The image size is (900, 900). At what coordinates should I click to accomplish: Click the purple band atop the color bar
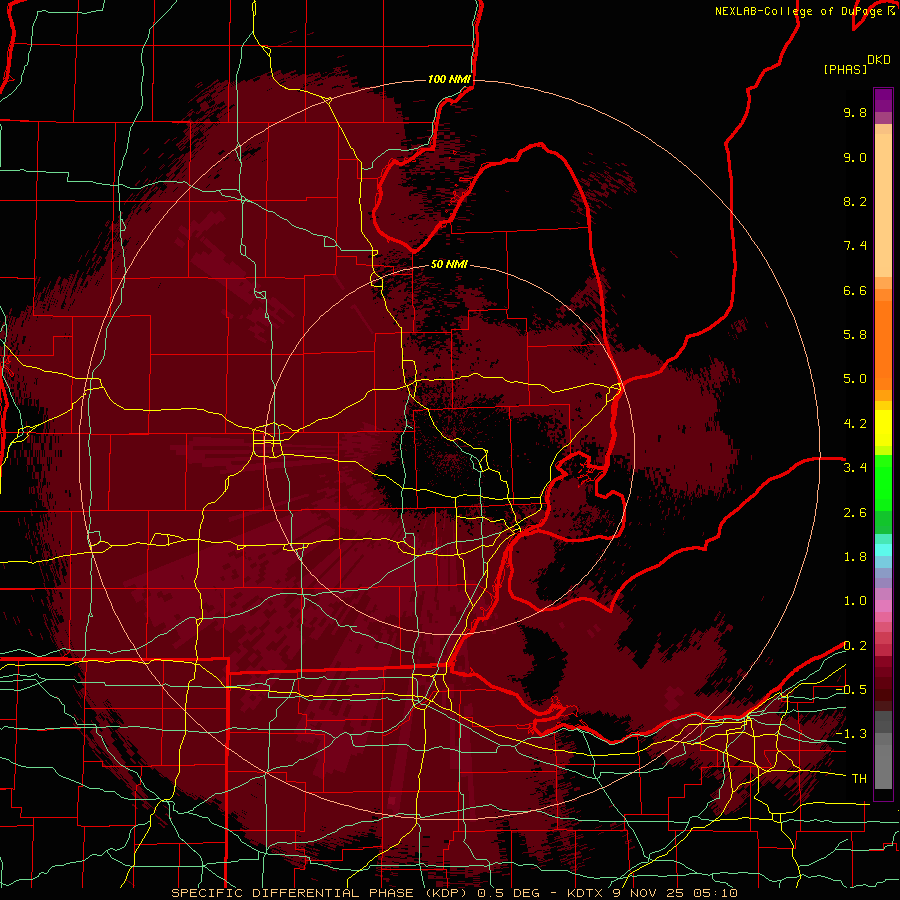point(883,100)
